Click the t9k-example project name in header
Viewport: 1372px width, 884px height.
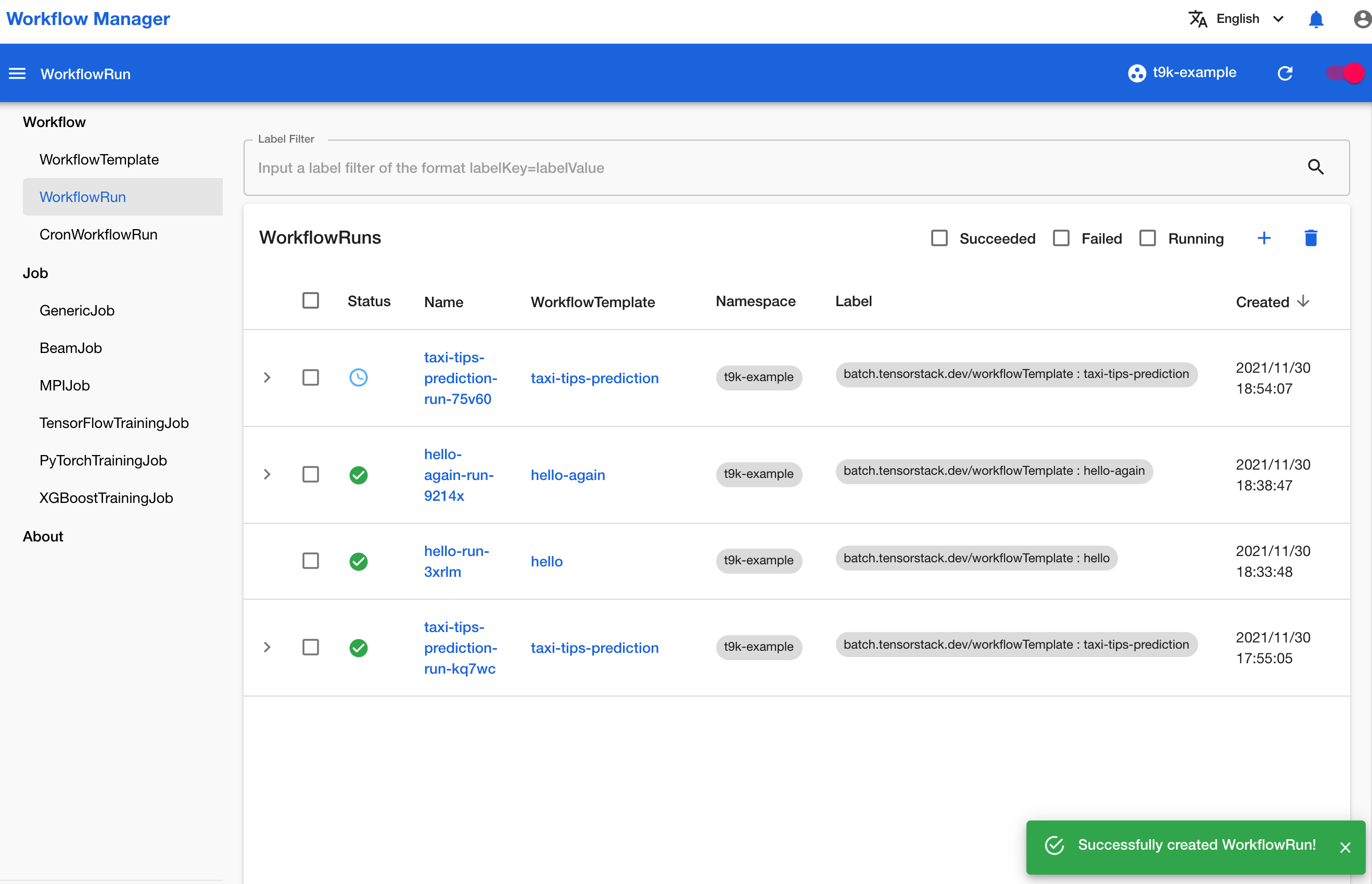click(x=1194, y=72)
